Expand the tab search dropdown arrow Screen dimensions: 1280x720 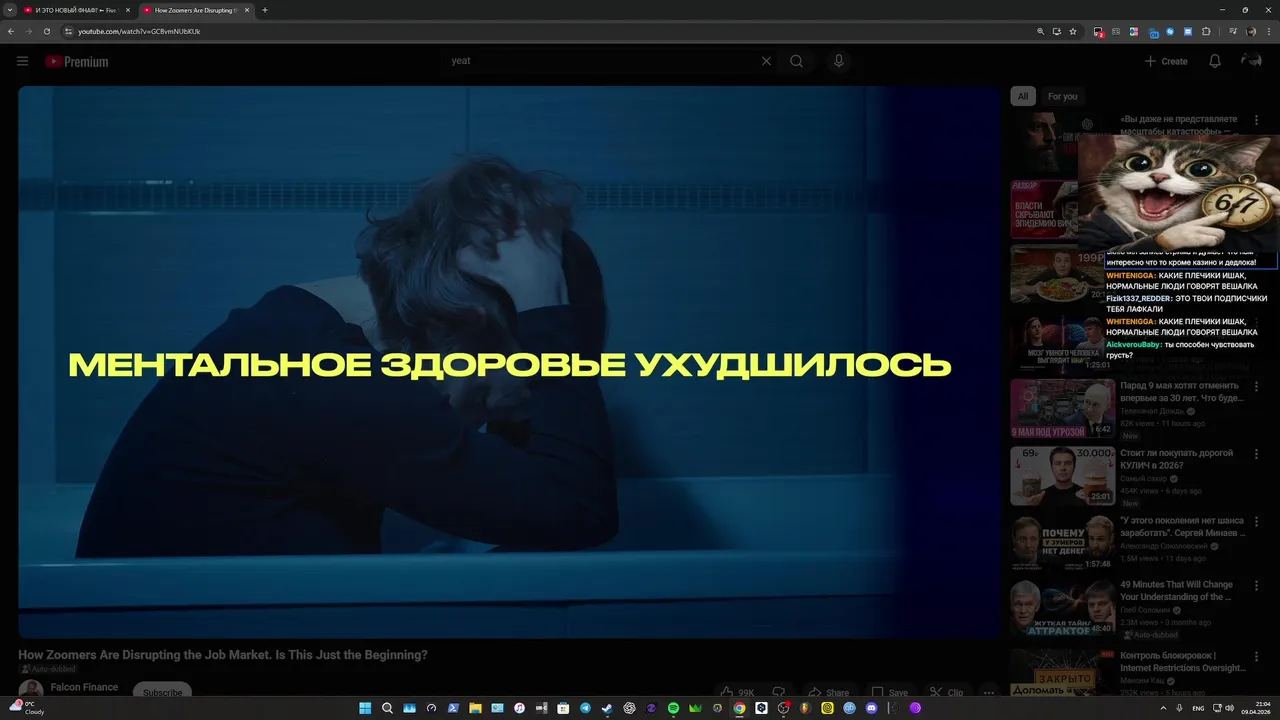tap(10, 10)
